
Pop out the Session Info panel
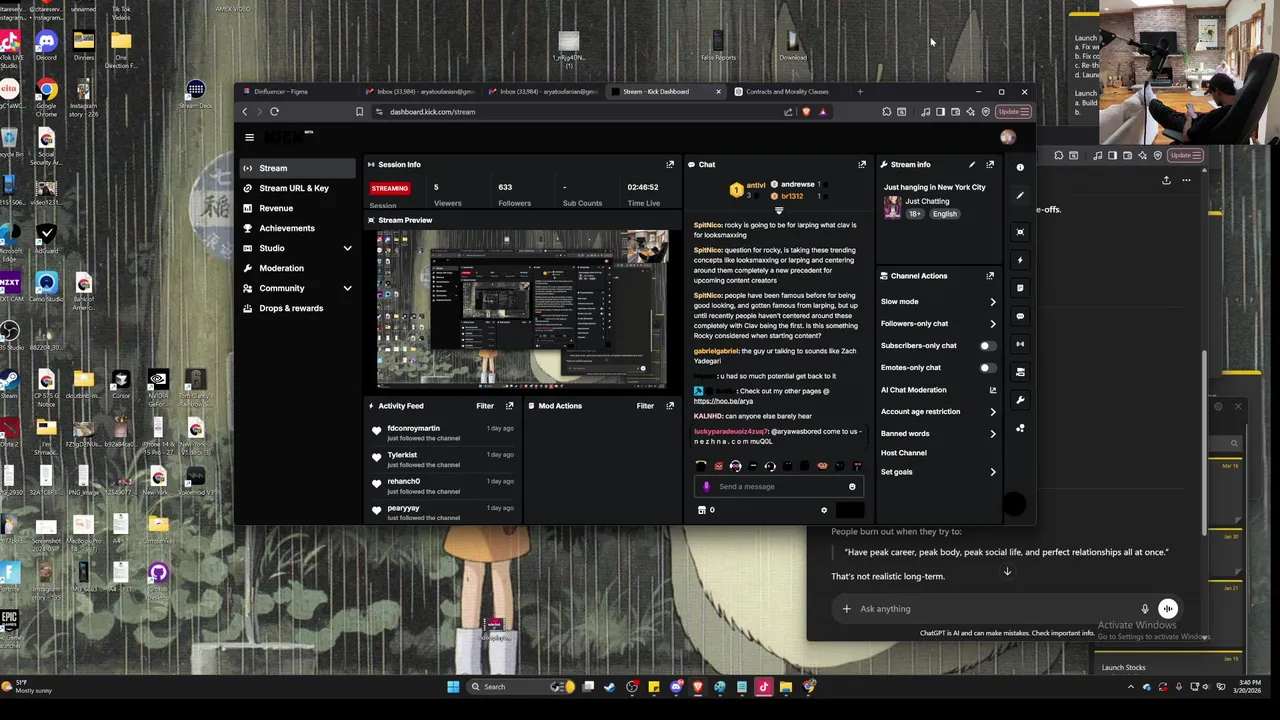(x=670, y=164)
